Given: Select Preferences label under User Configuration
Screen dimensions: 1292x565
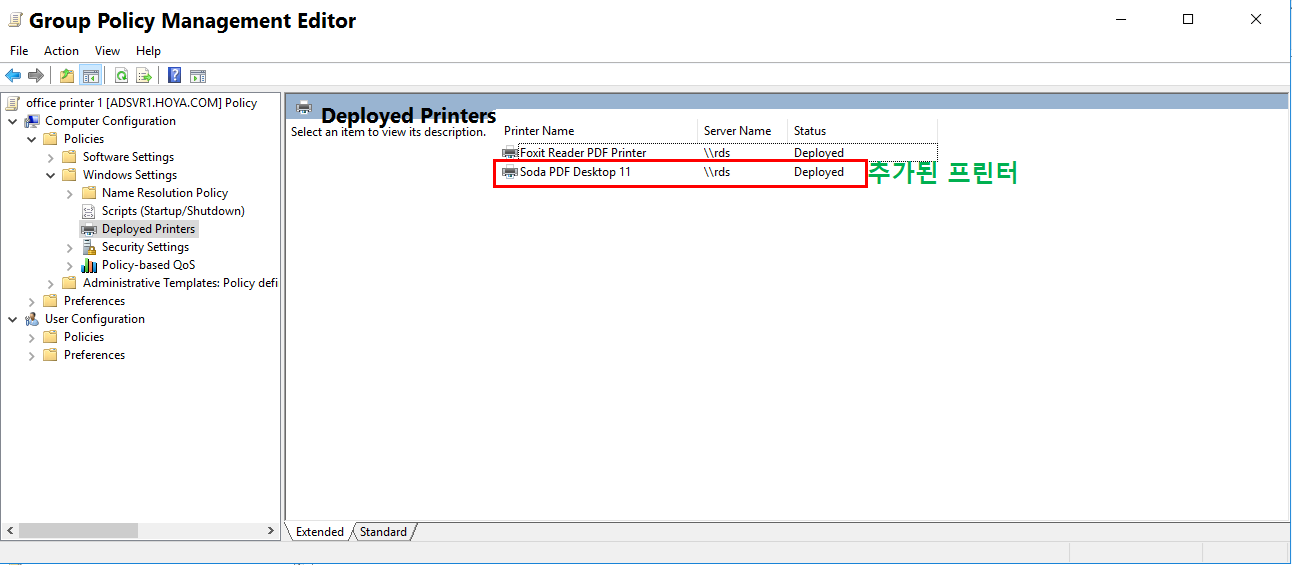Looking at the screenshot, I should (x=94, y=355).
